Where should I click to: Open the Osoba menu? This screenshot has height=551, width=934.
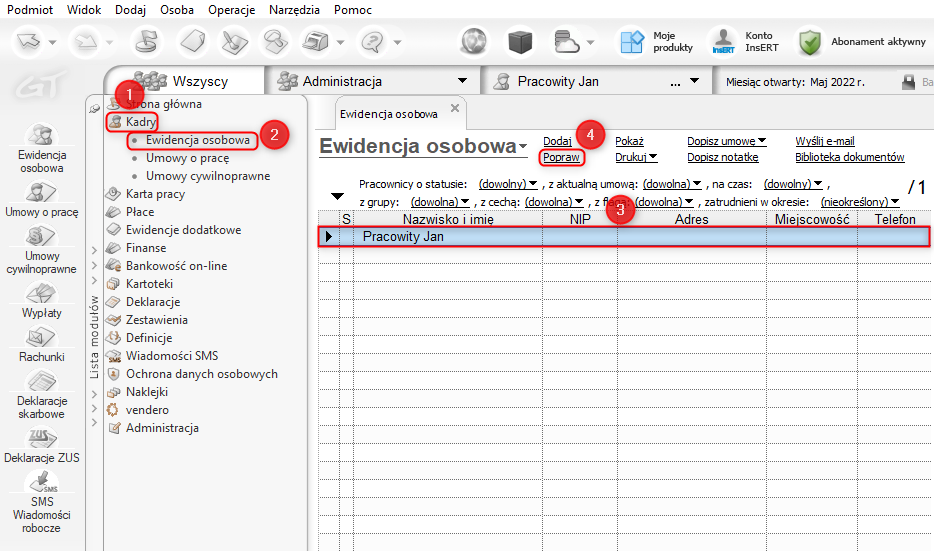pos(177,10)
